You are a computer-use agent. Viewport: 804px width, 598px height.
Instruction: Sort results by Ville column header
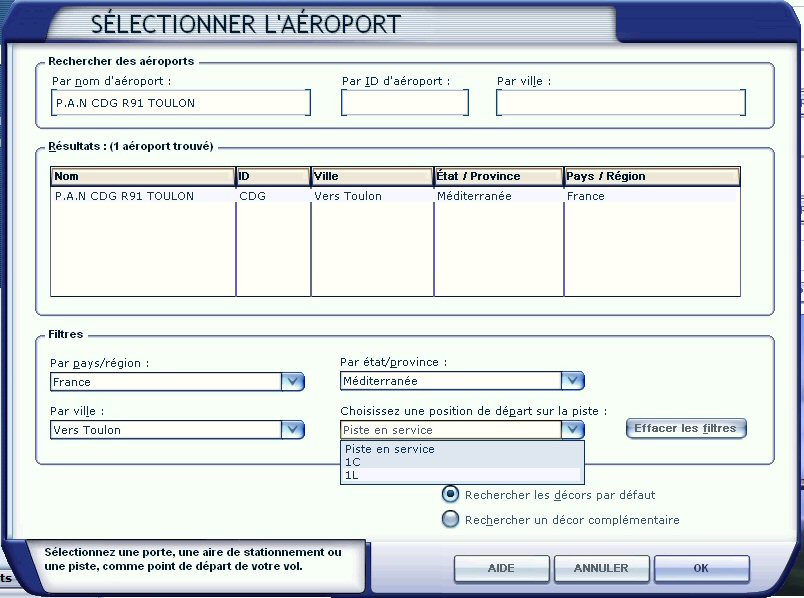[372, 176]
